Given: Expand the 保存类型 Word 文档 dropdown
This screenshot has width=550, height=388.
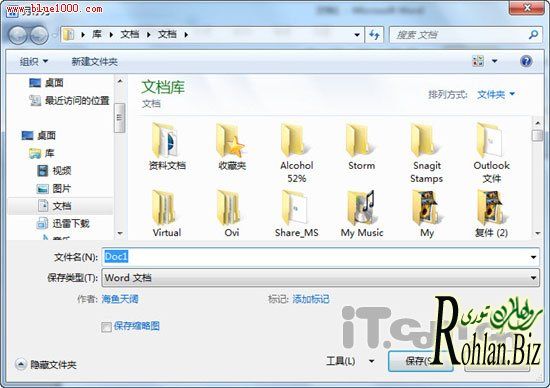Looking at the screenshot, I should tap(321, 278).
